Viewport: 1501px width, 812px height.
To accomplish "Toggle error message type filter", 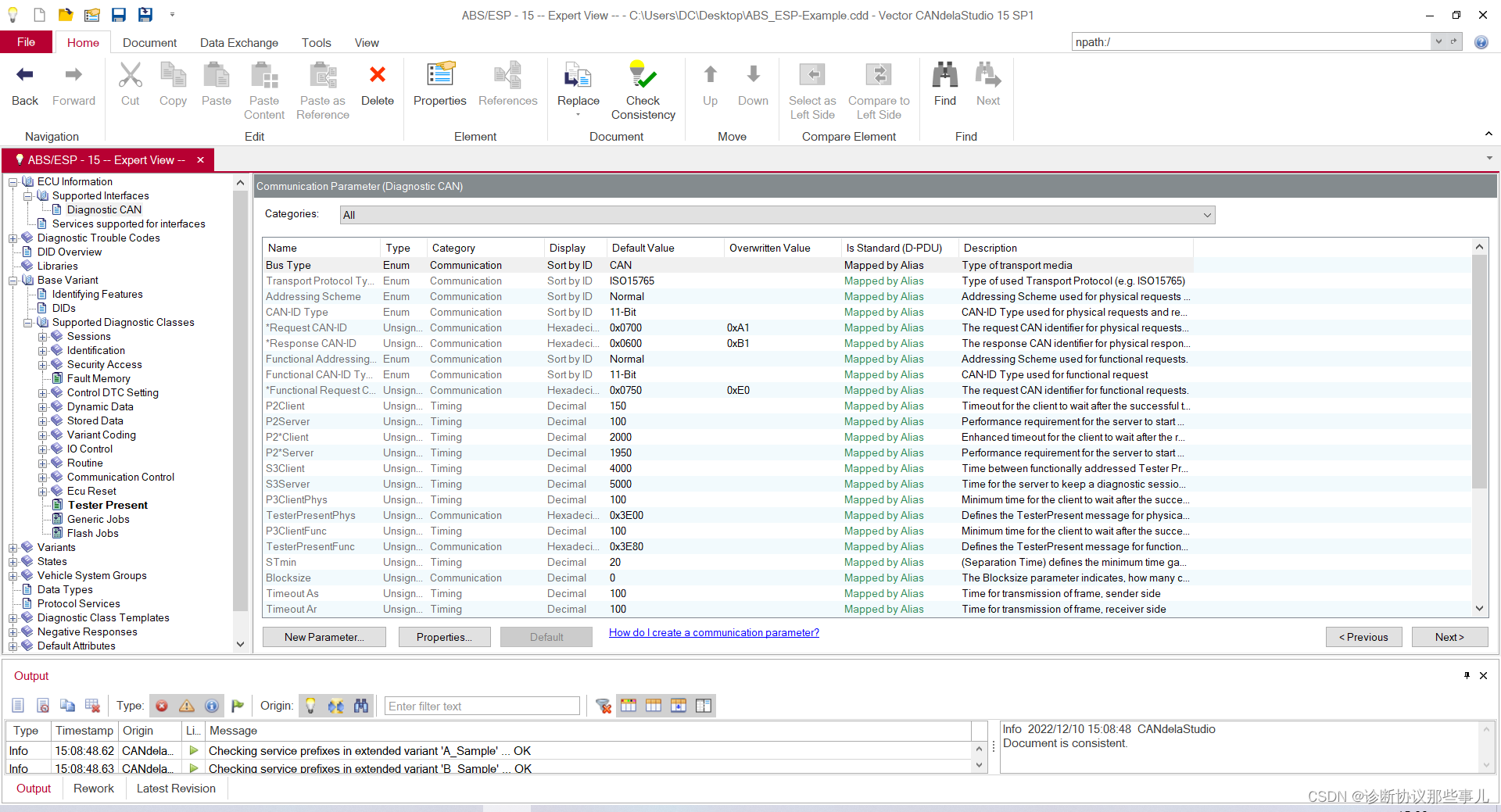I will 162,706.
